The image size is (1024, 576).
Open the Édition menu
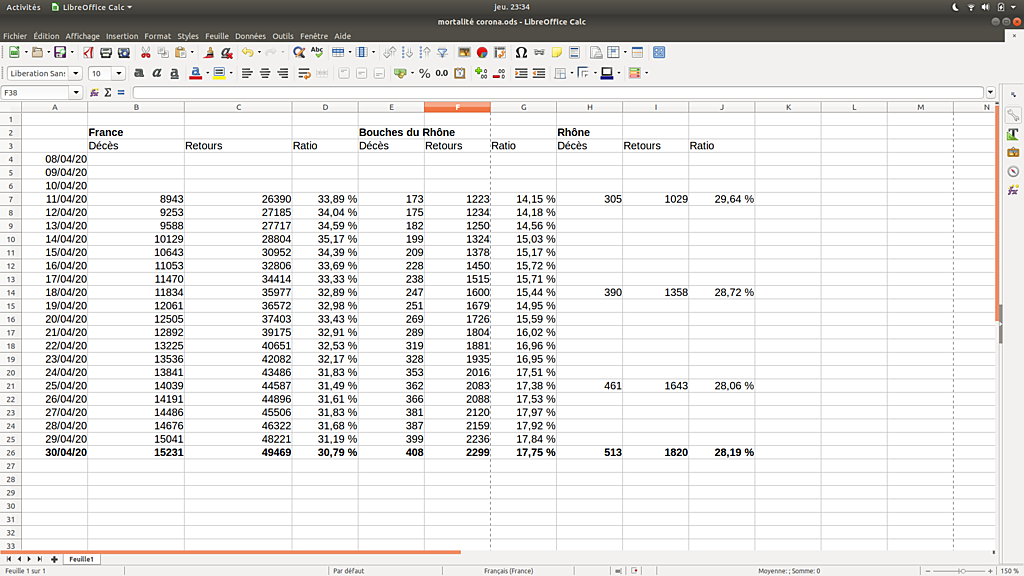pos(46,36)
